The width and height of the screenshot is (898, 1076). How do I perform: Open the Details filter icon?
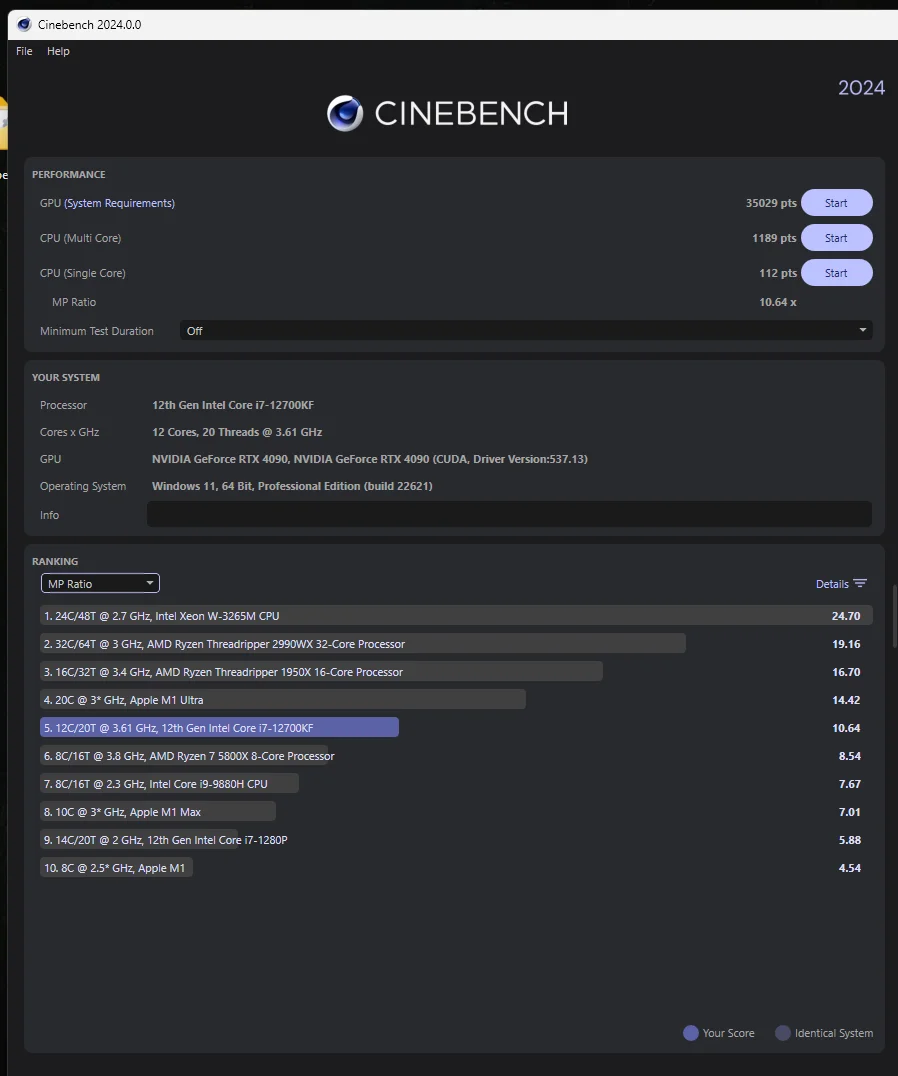click(x=860, y=584)
